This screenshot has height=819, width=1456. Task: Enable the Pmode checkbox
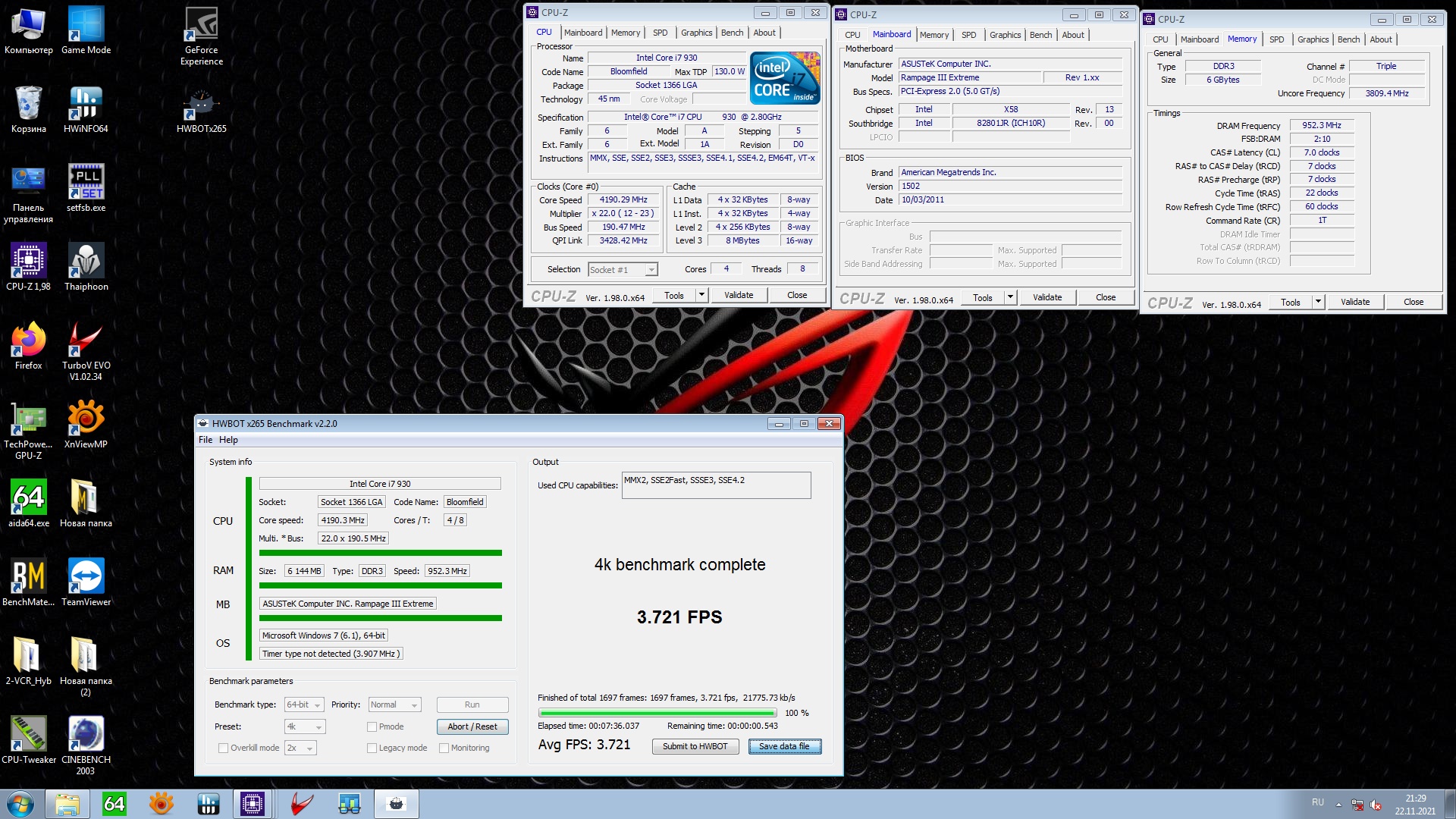pyautogui.click(x=372, y=726)
